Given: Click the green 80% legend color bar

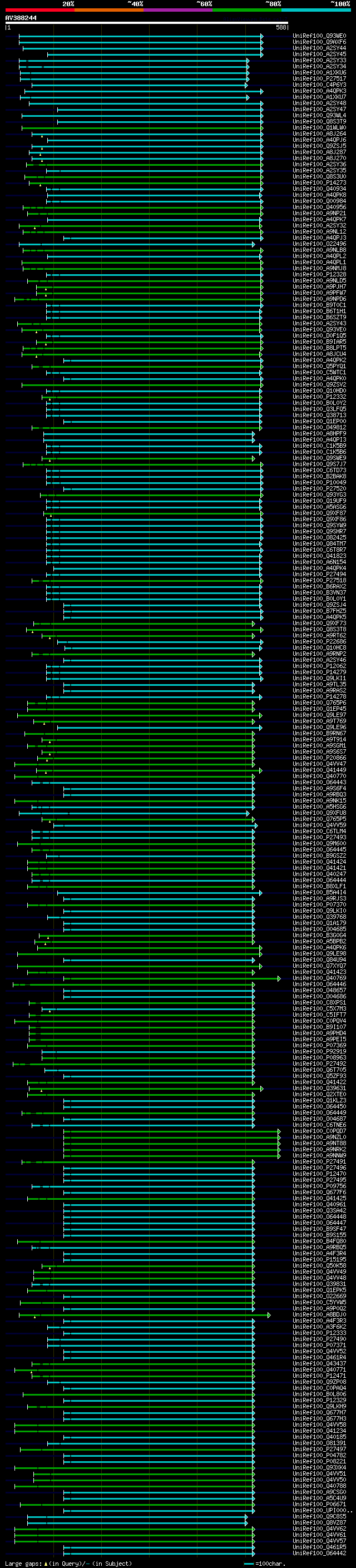Looking at the screenshot, I should (247, 10).
